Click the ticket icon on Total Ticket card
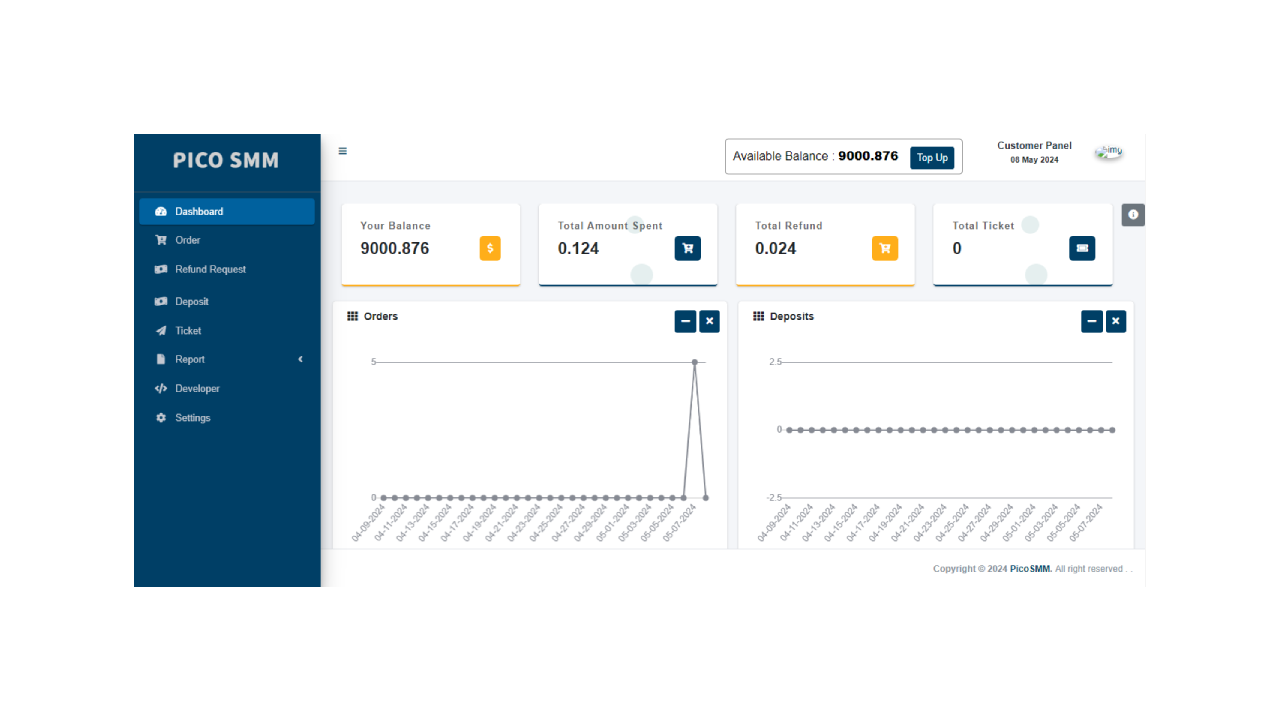The image size is (1280, 720). (x=1082, y=248)
